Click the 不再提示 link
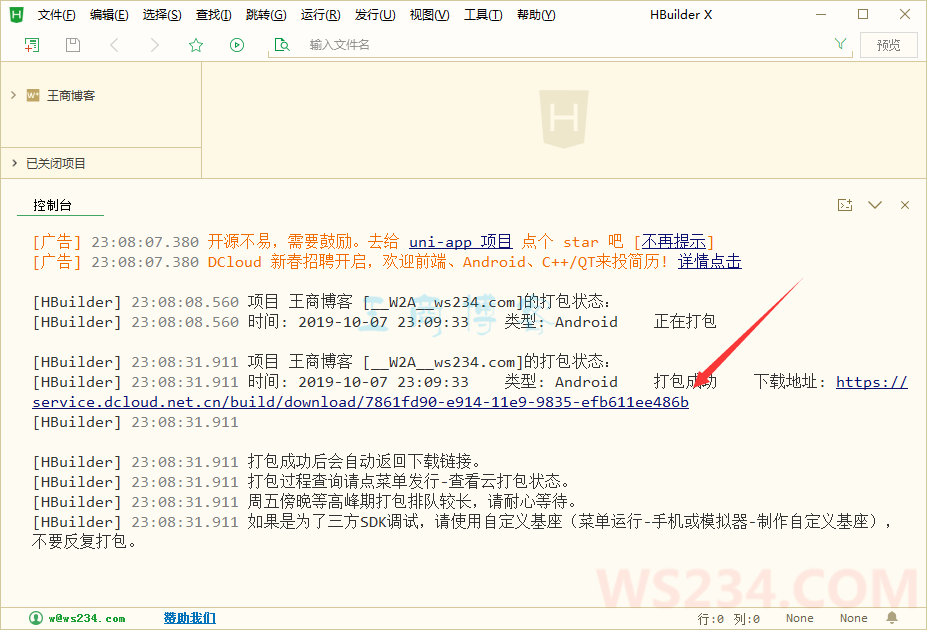927x630 pixels. click(x=673, y=242)
